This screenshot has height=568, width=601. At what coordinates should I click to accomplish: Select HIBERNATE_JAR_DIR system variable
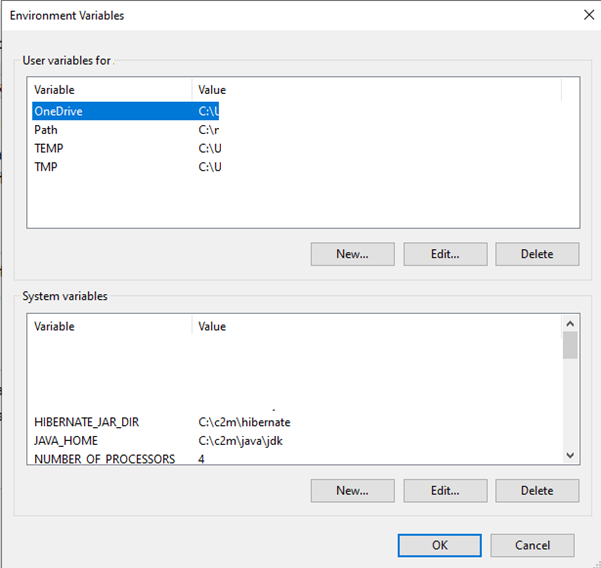[x=87, y=422]
